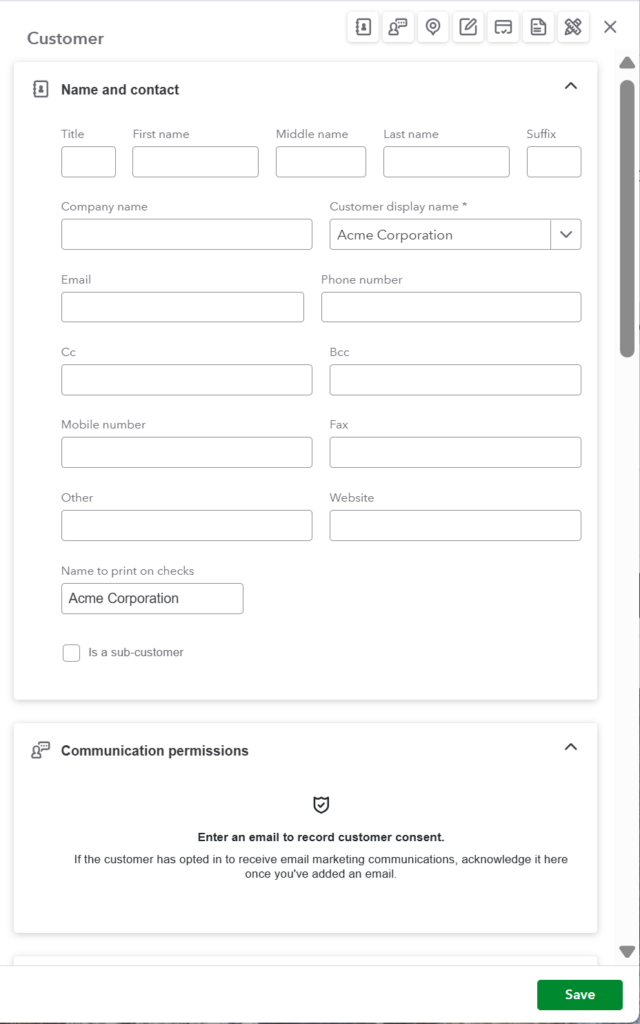The height and width of the screenshot is (1024, 640).
Task: Go to Addresses section via location pin icon
Action: 433,27
